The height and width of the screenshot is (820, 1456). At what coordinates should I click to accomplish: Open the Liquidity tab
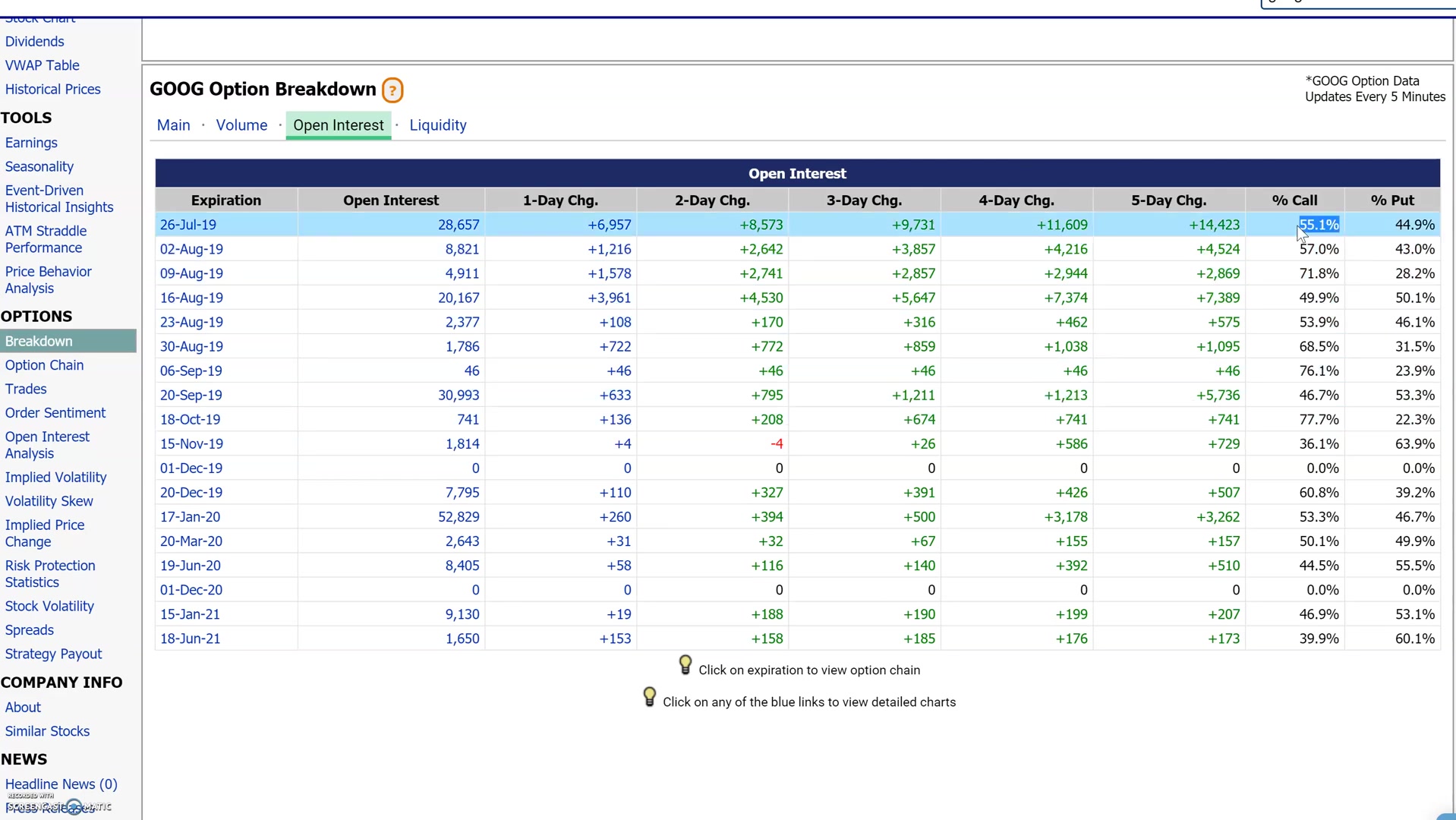[437, 125]
